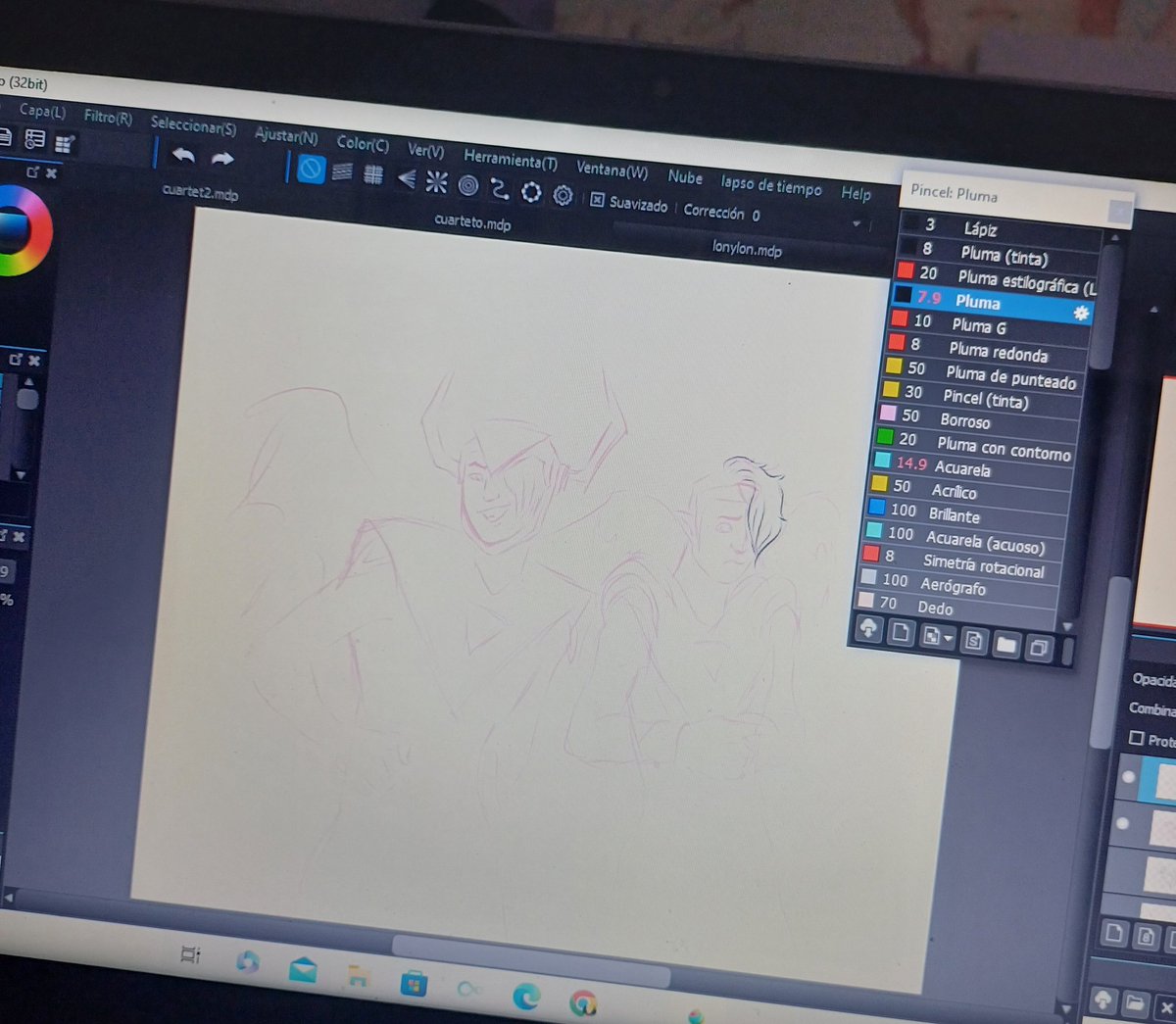1176x1024 pixels.
Task: Toggle visibility of the selected blue layer
Action: click(x=1129, y=777)
